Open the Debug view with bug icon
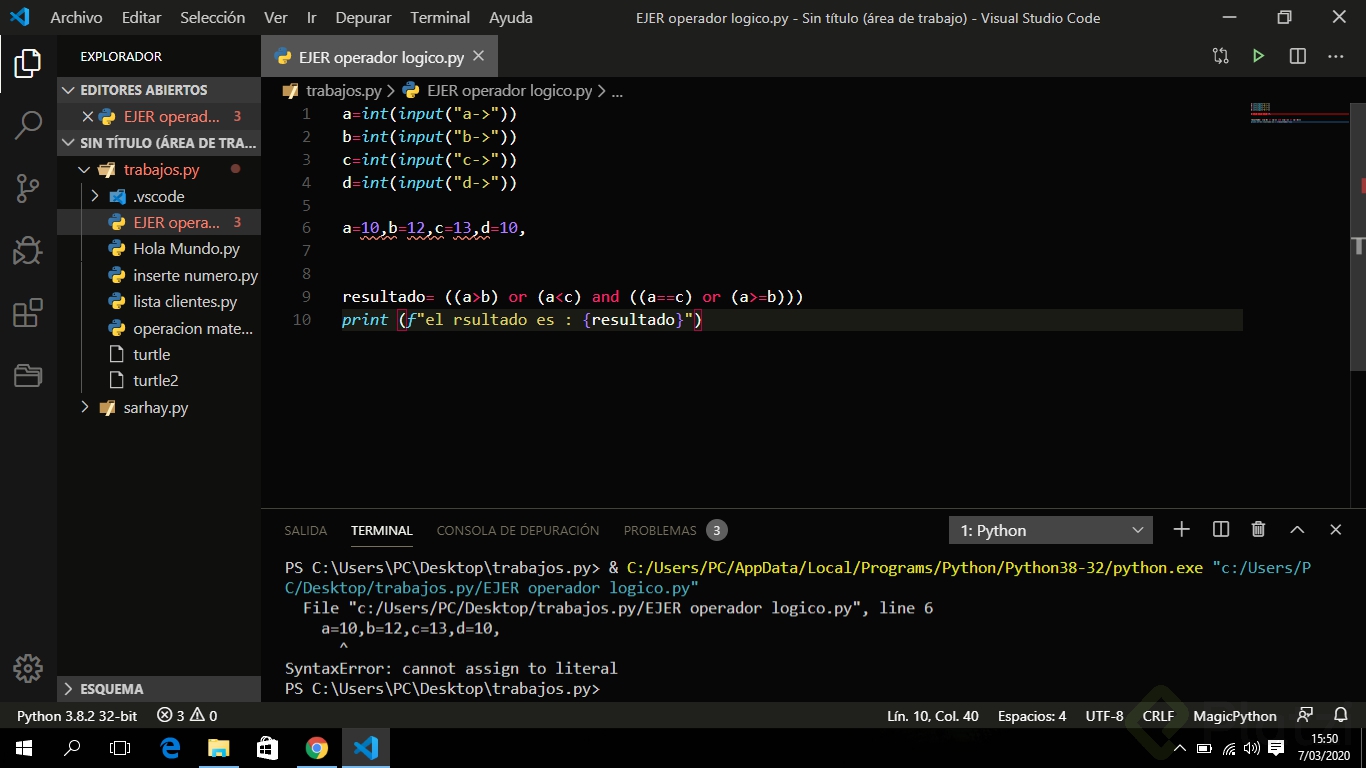1366x768 pixels. (28, 250)
